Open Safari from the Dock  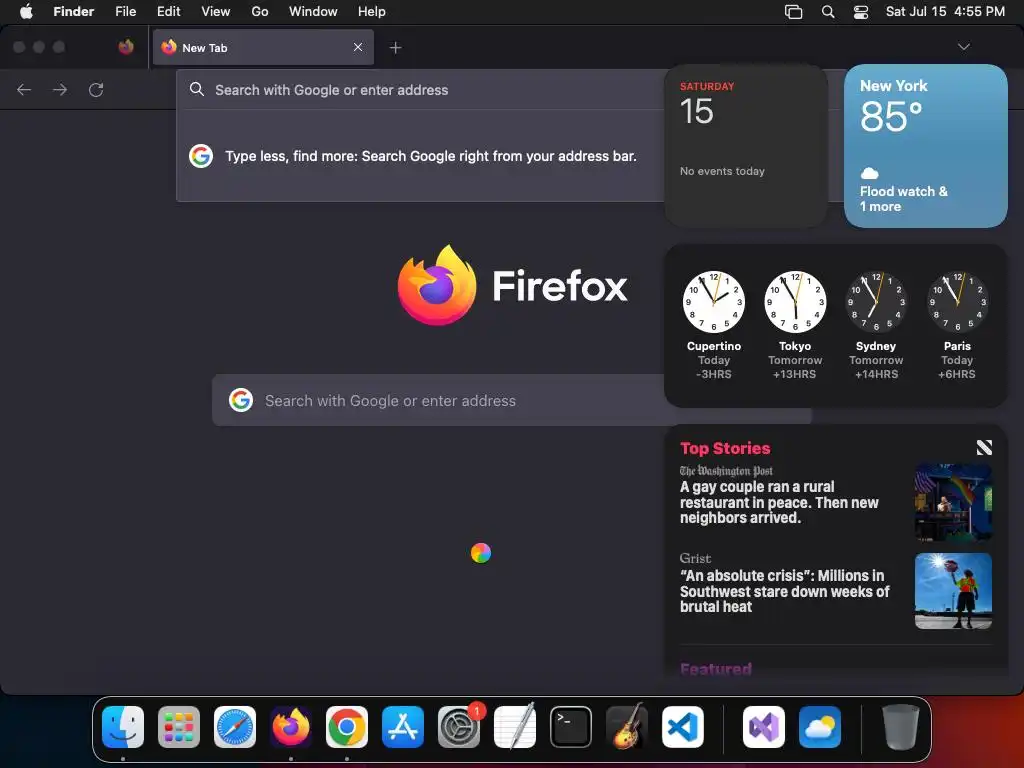234,727
